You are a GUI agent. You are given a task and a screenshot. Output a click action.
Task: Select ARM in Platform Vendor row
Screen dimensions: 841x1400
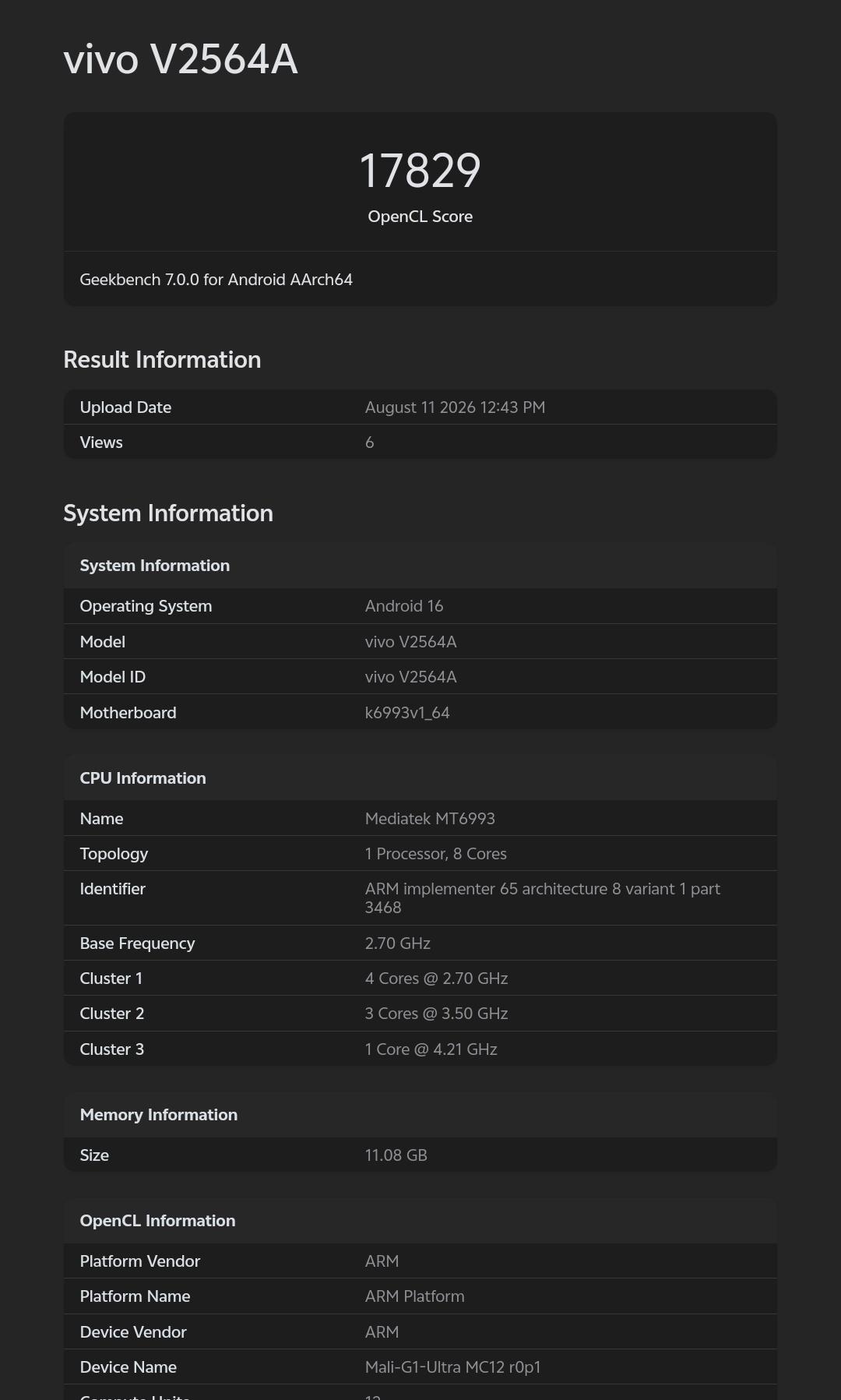point(382,1261)
